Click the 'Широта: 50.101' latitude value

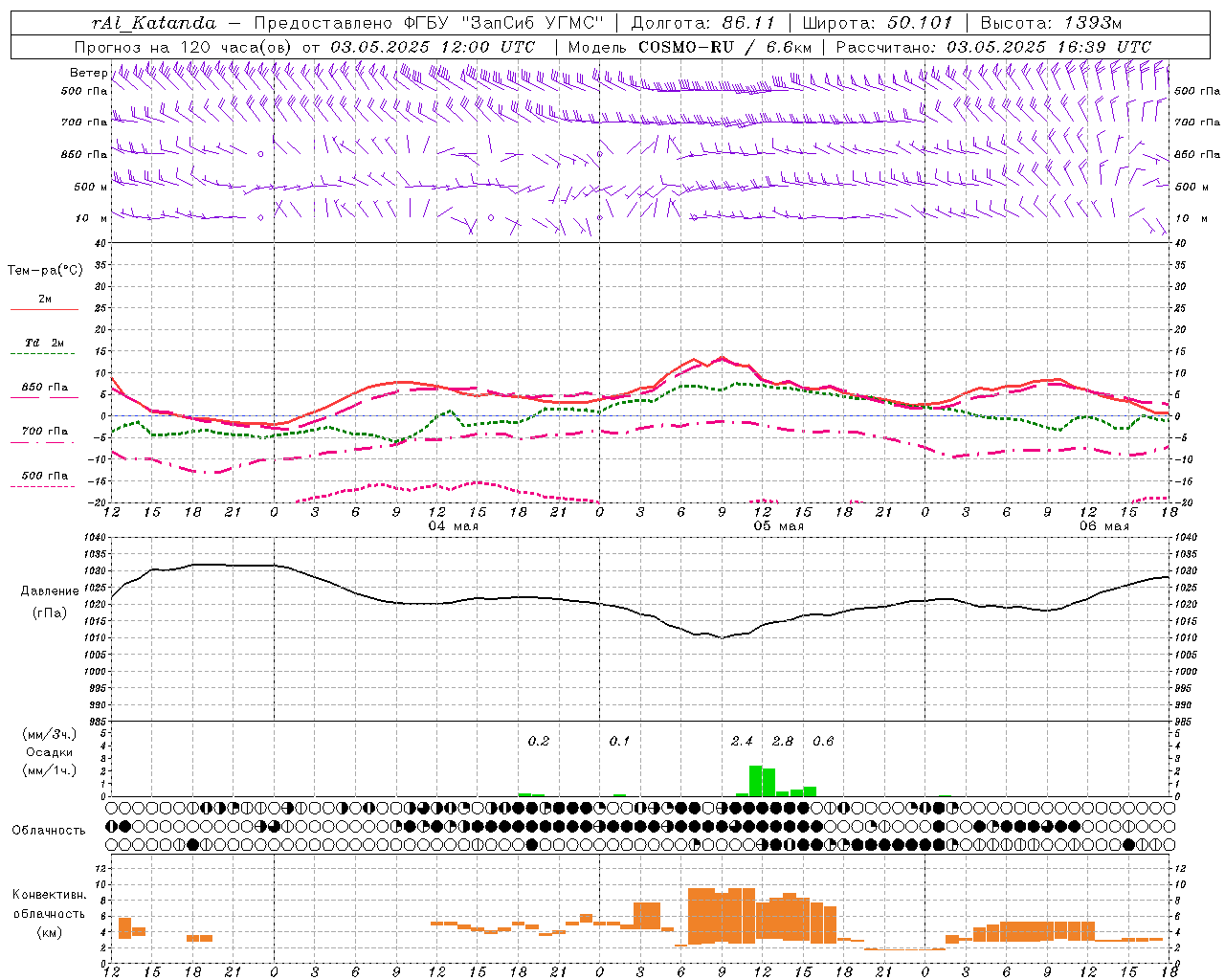click(878, 23)
